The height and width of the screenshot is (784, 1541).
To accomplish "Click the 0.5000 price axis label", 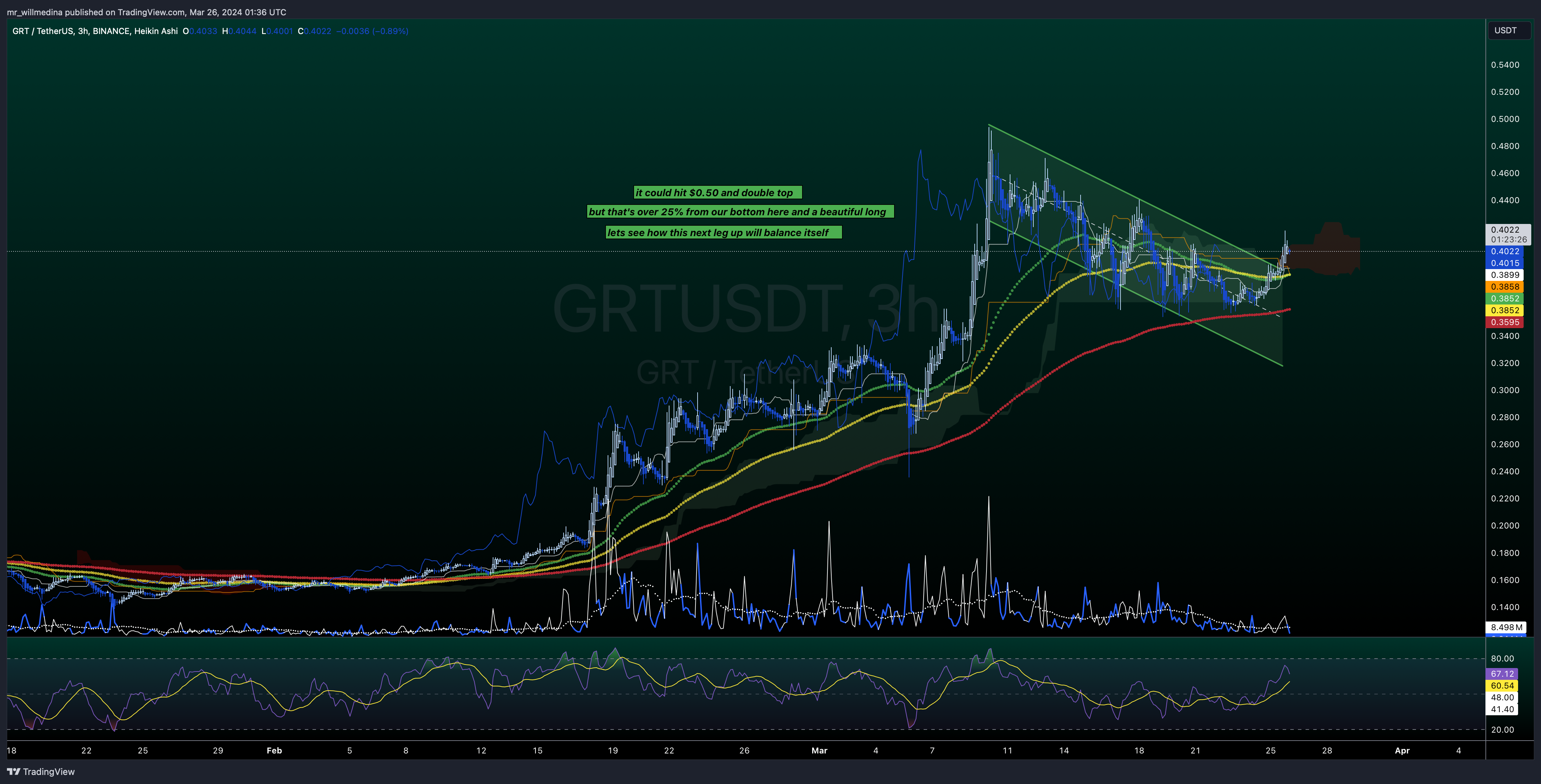I will [1505, 119].
